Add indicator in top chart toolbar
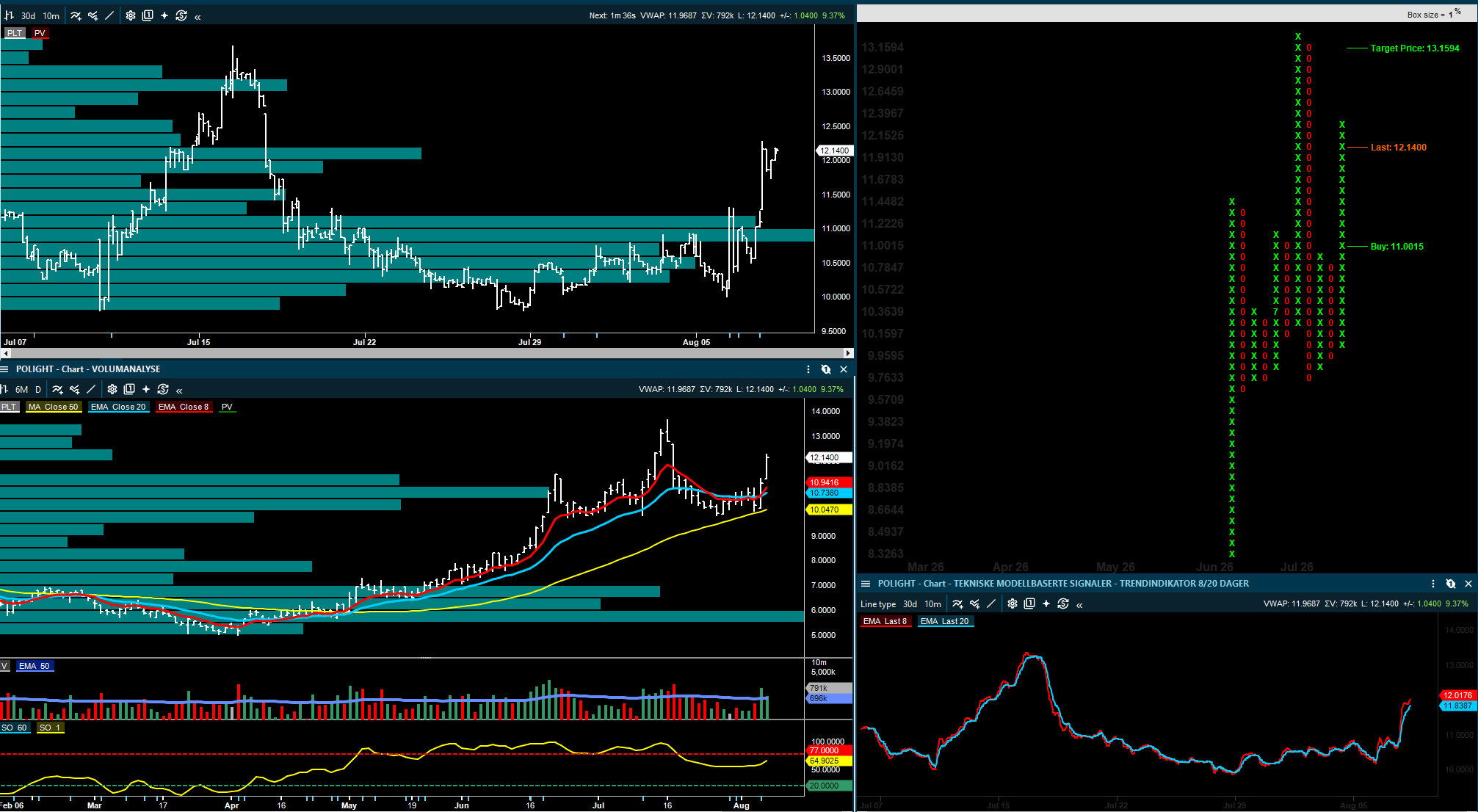 (76, 15)
